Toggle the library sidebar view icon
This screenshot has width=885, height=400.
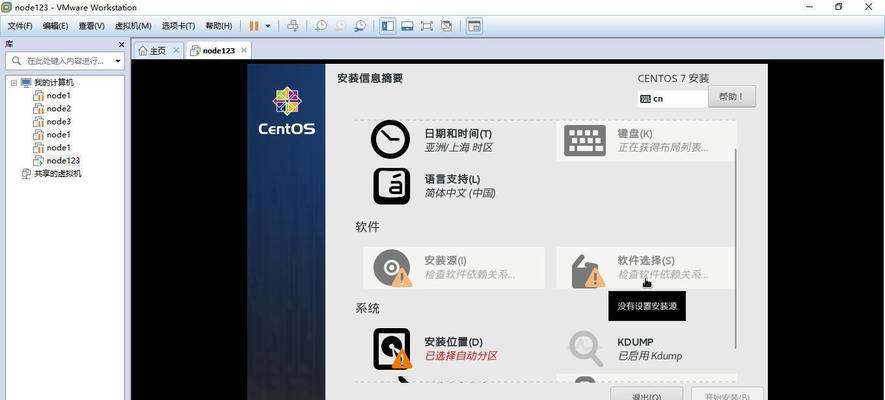[387, 26]
